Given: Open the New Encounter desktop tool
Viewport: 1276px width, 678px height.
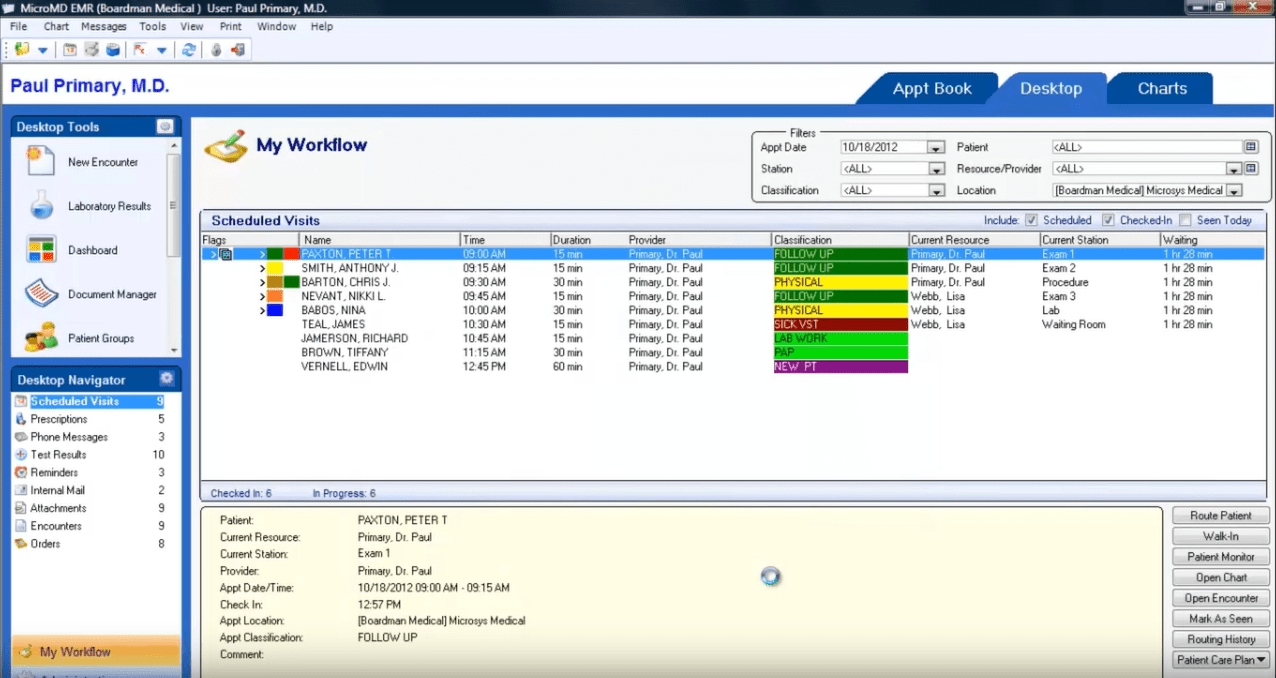Looking at the screenshot, I should coord(42,161).
